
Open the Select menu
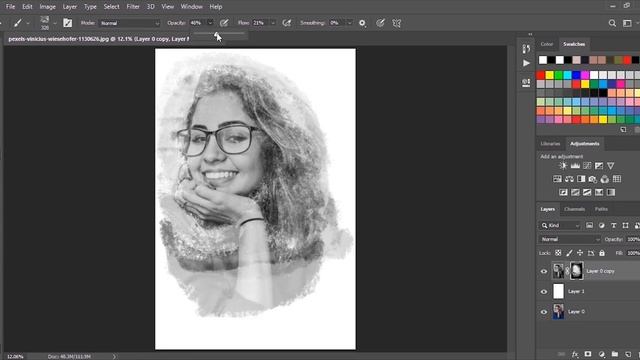(111, 7)
